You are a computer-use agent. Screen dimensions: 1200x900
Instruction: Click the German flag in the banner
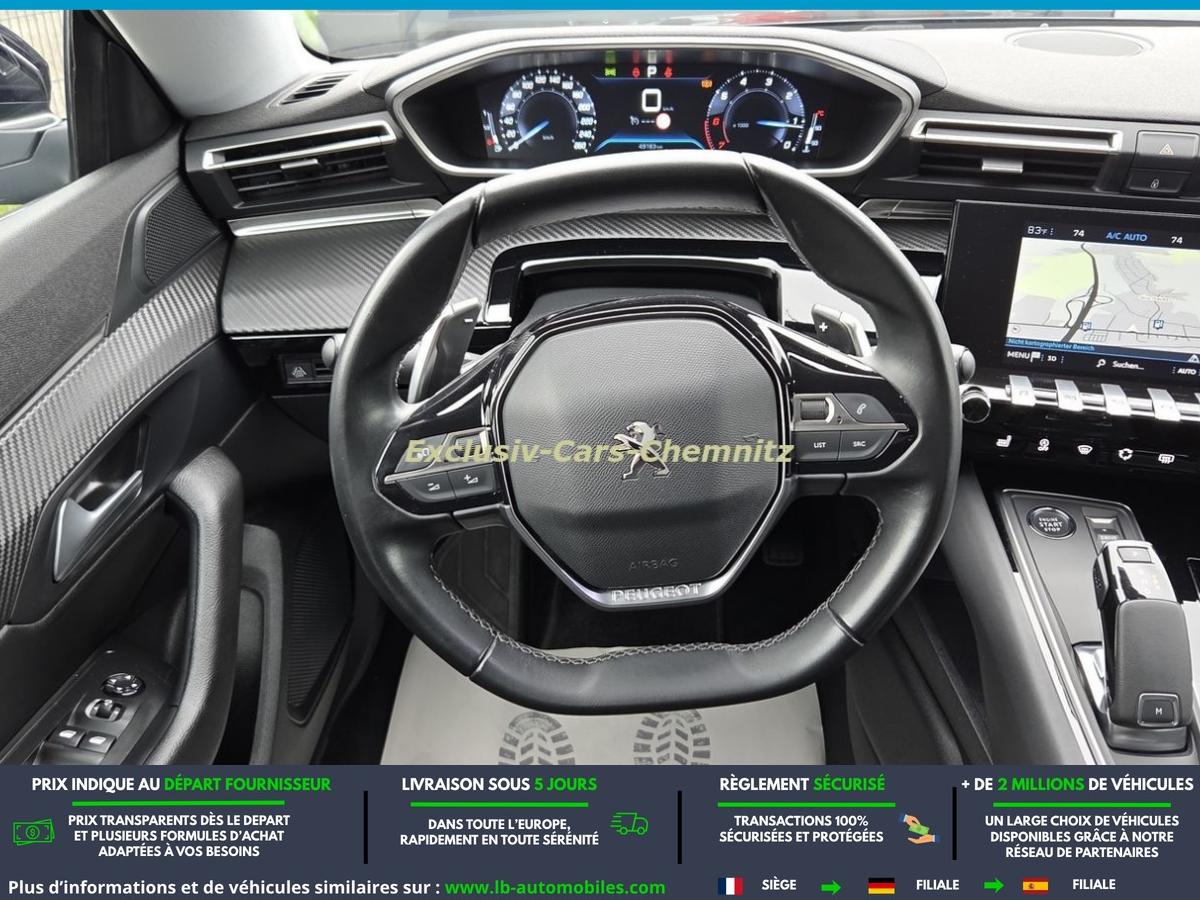[x=881, y=886]
